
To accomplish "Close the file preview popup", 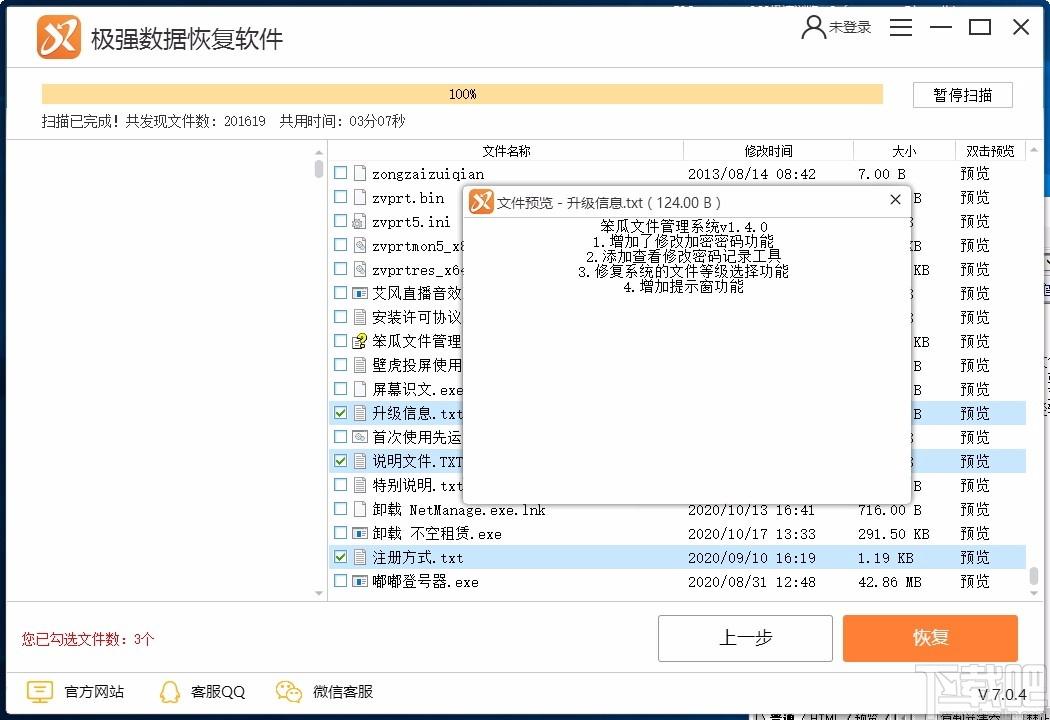I will (895, 201).
